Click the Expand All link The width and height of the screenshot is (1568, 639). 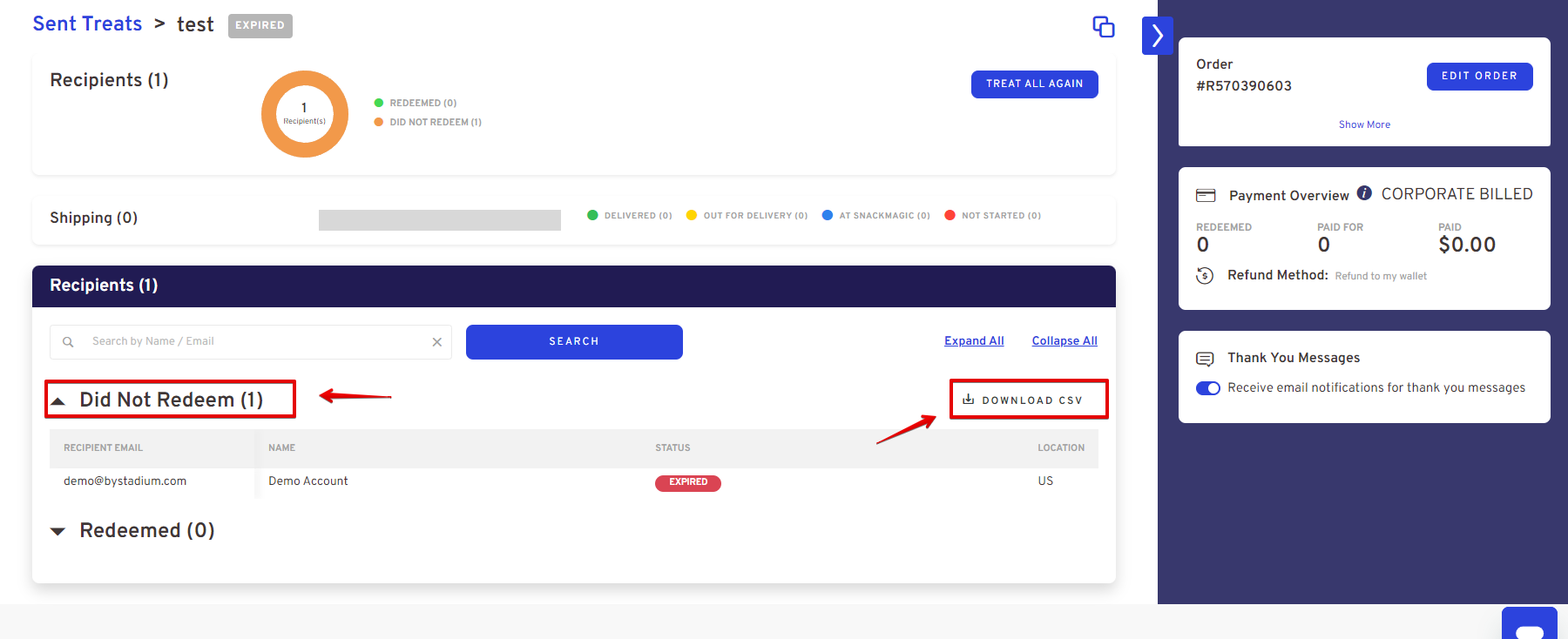pyautogui.click(x=974, y=341)
